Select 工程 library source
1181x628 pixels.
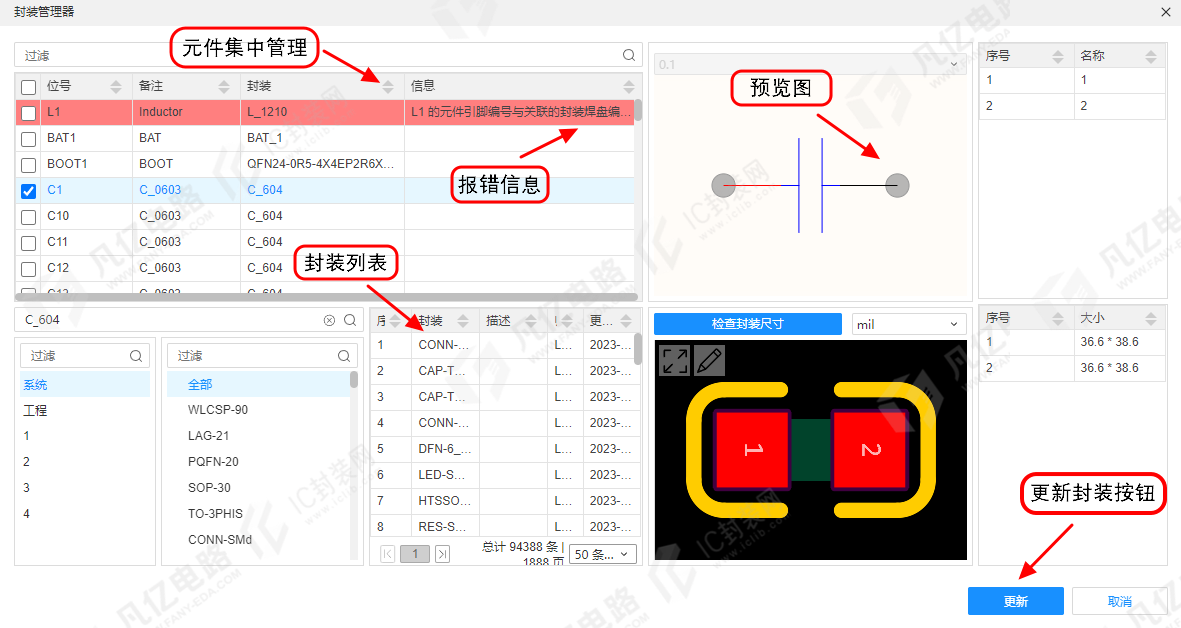click(x=84, y=410)
